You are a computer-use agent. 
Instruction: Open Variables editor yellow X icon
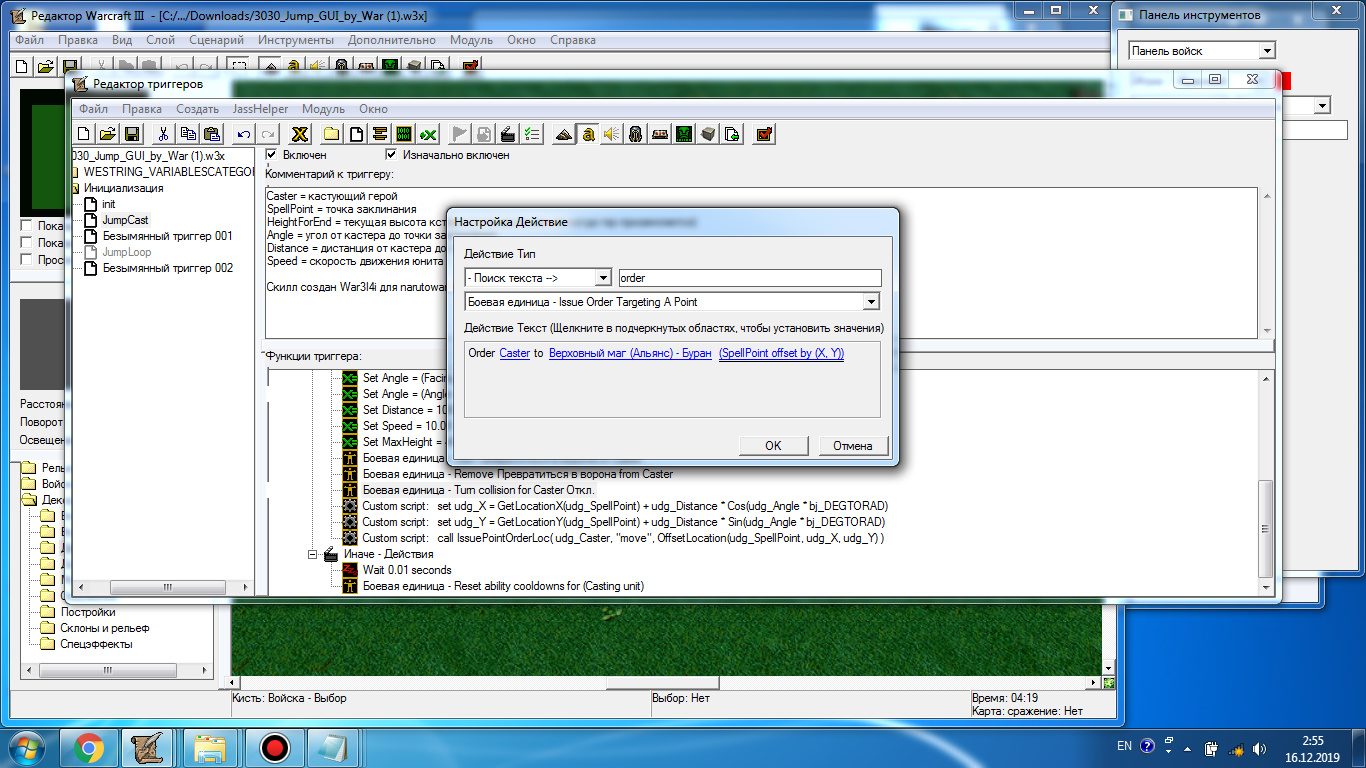tap(299, 134)
